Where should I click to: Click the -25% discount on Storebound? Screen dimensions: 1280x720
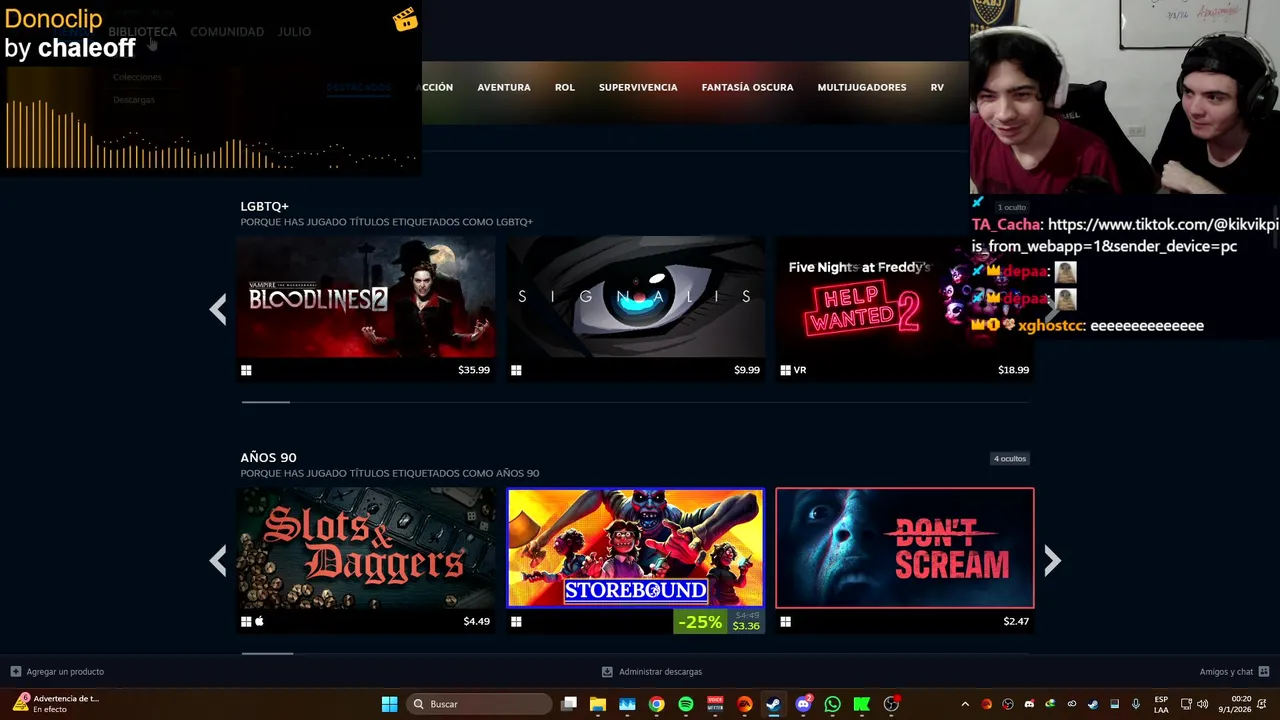point(700,622)
